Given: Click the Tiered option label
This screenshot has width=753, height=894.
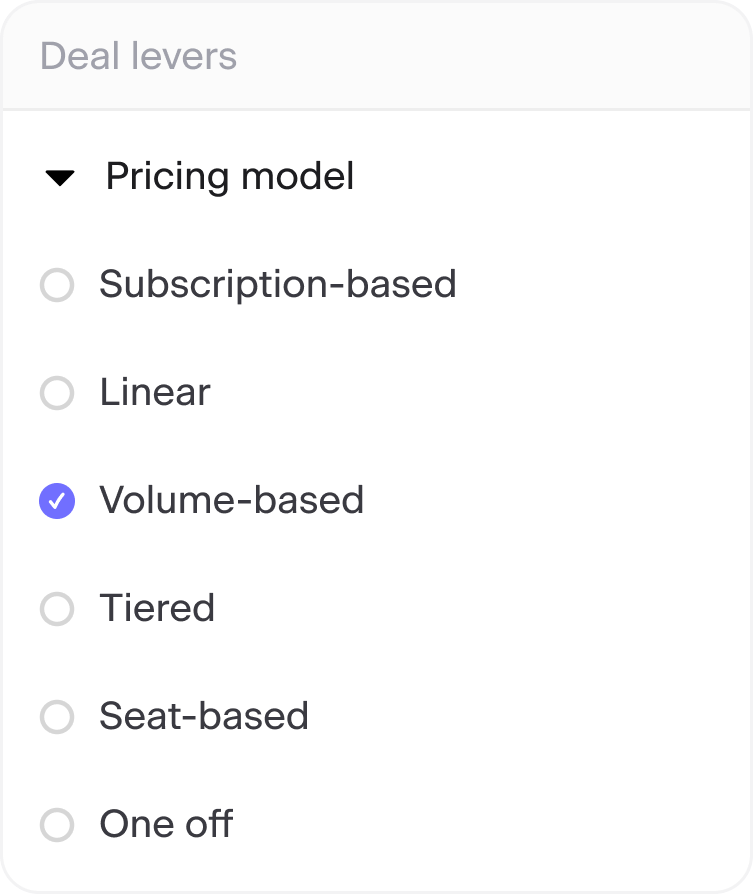Looking at the screenshot, I should tap(157, 608).
